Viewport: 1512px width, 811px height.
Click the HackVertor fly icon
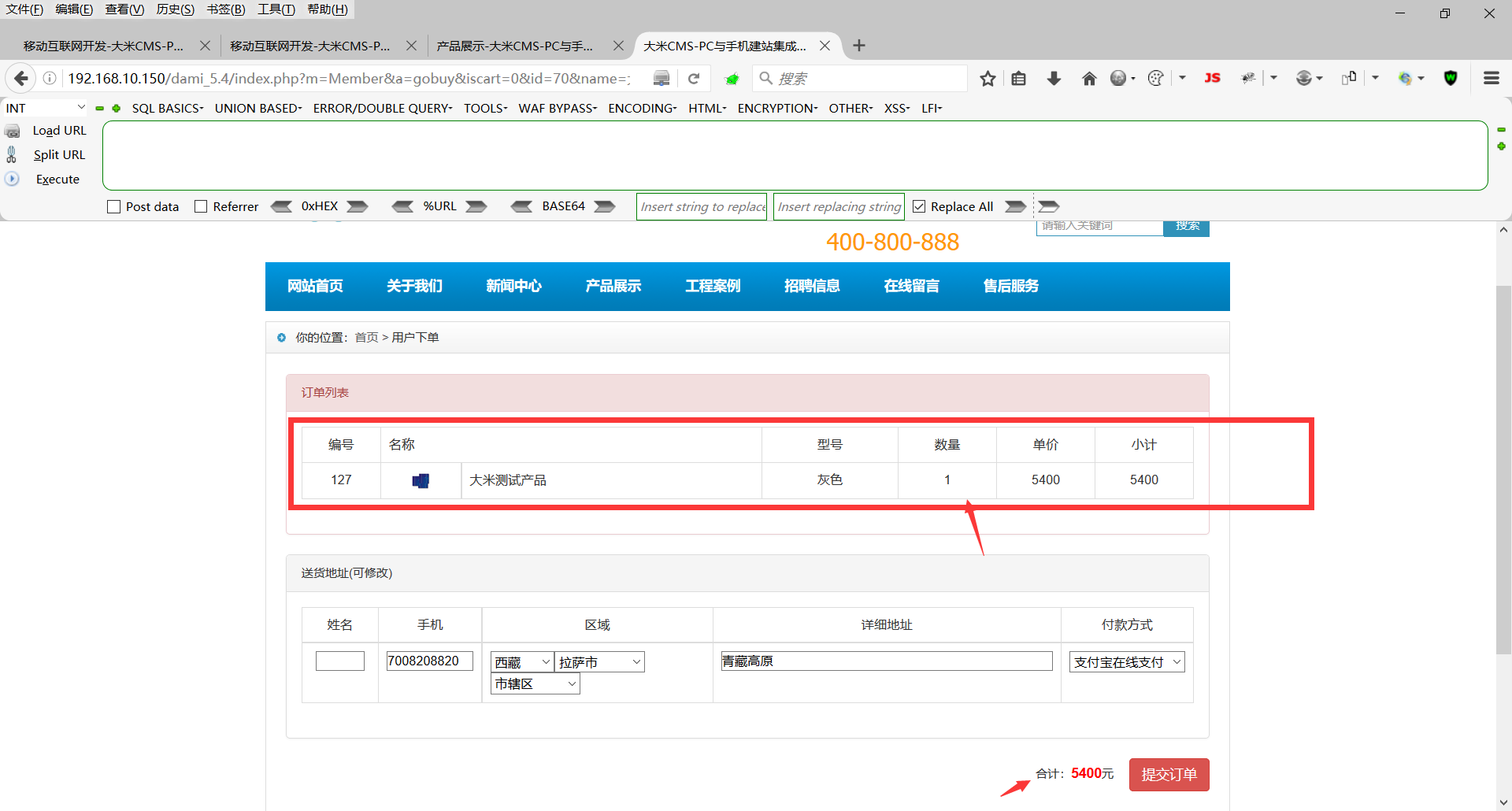point(1248,78)
